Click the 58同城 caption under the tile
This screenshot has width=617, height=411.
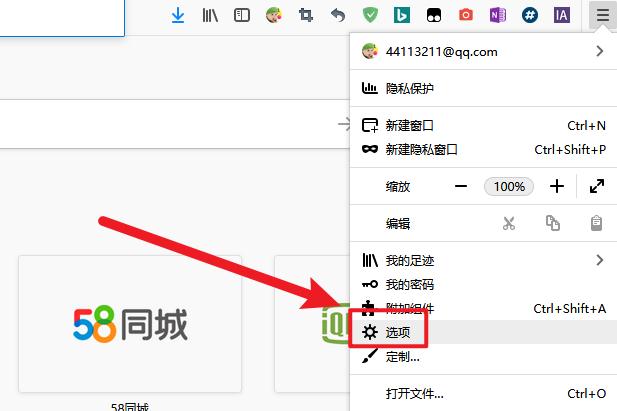pyautogui.click(x=130, y=407)
